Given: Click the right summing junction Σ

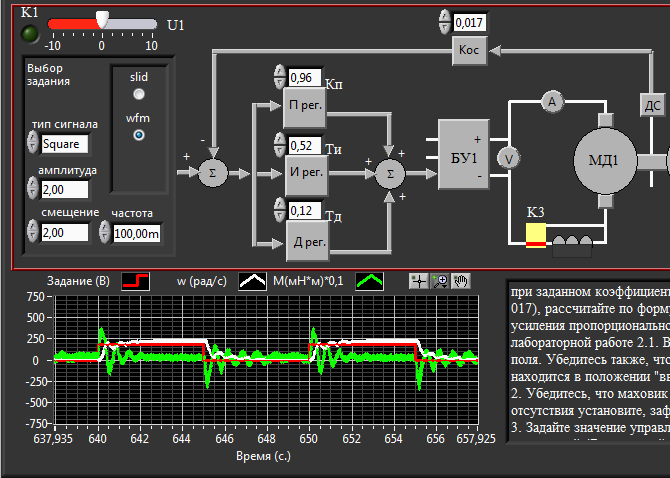Looking at the screenshot, I should [x=390, y=174].
